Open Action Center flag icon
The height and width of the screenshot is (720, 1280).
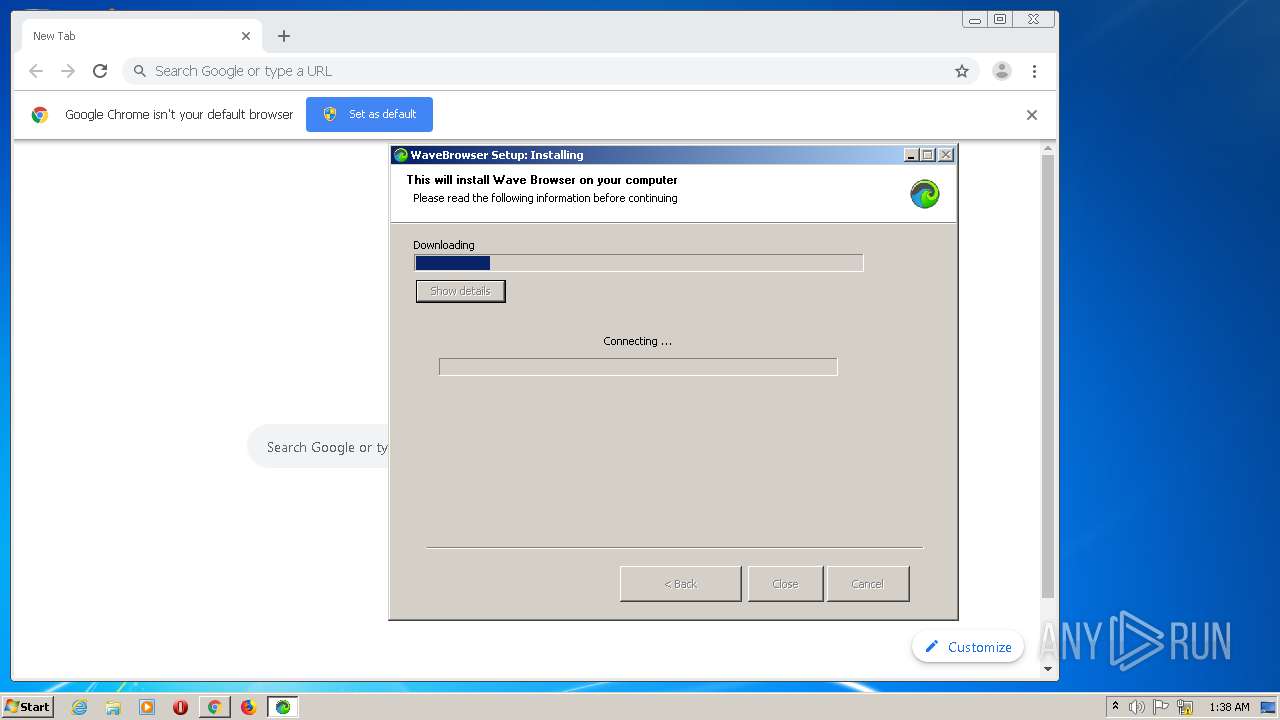pyautogui.click(x=1161, y=707)
